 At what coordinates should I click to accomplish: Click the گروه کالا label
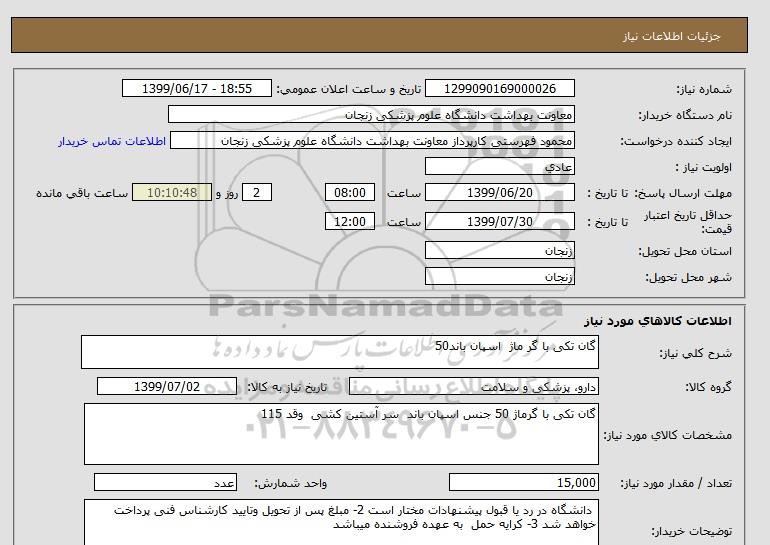coord(708,387)
